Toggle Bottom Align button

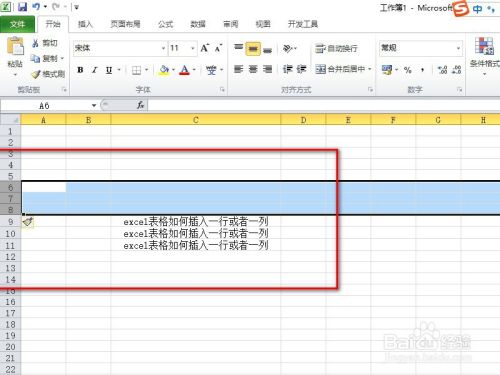pos(267,49)
